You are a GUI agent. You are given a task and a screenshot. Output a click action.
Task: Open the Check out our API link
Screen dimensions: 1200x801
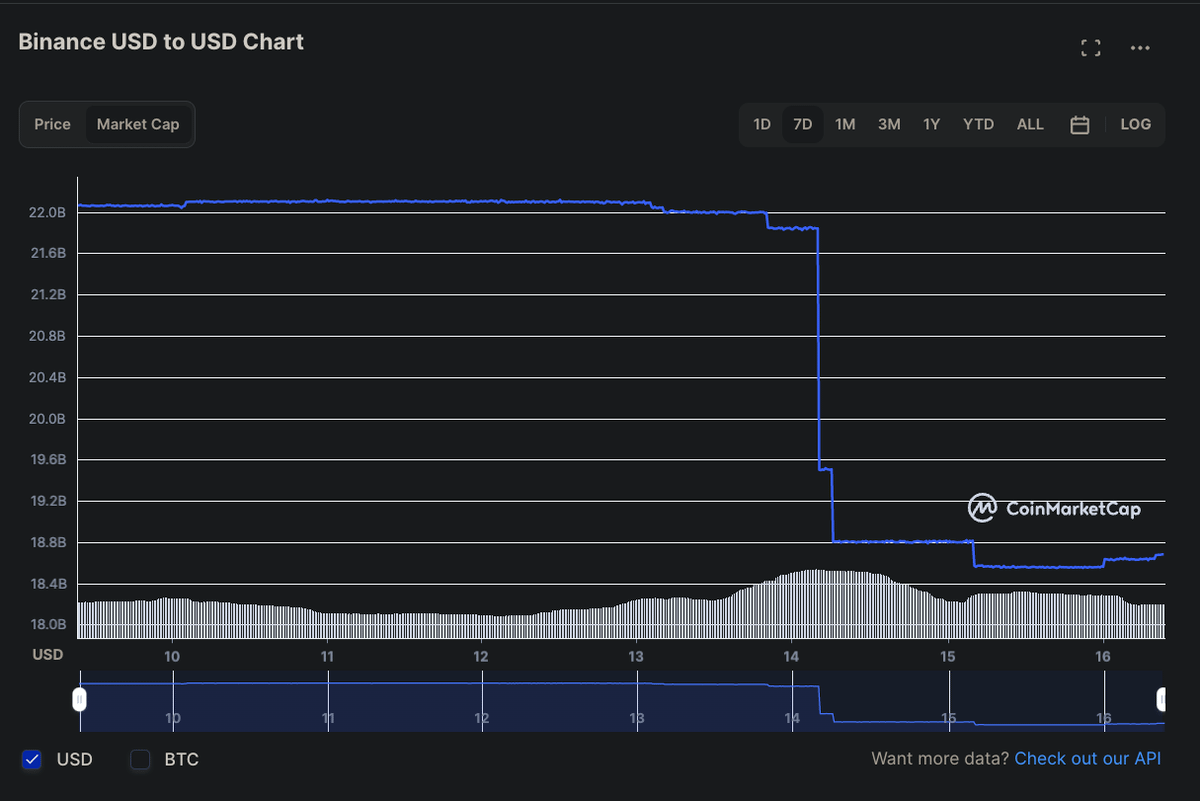pos(1087,759)
